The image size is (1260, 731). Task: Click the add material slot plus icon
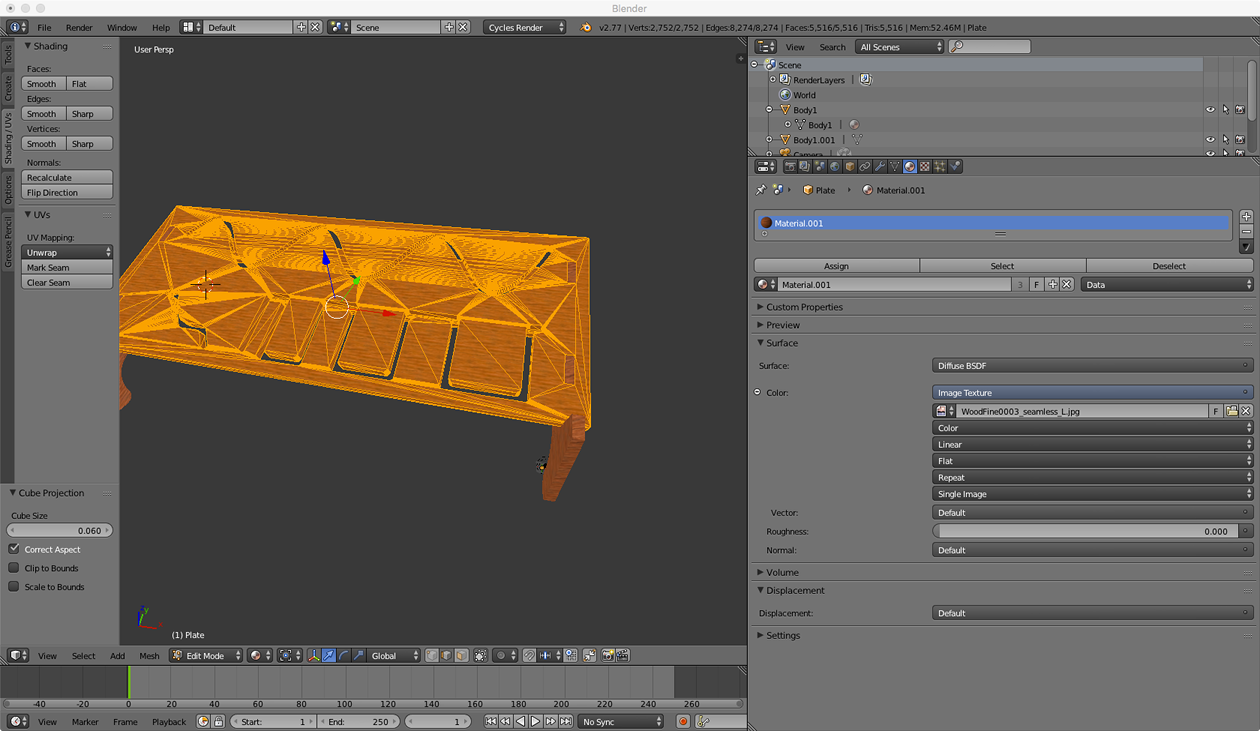click(1246, 216)
